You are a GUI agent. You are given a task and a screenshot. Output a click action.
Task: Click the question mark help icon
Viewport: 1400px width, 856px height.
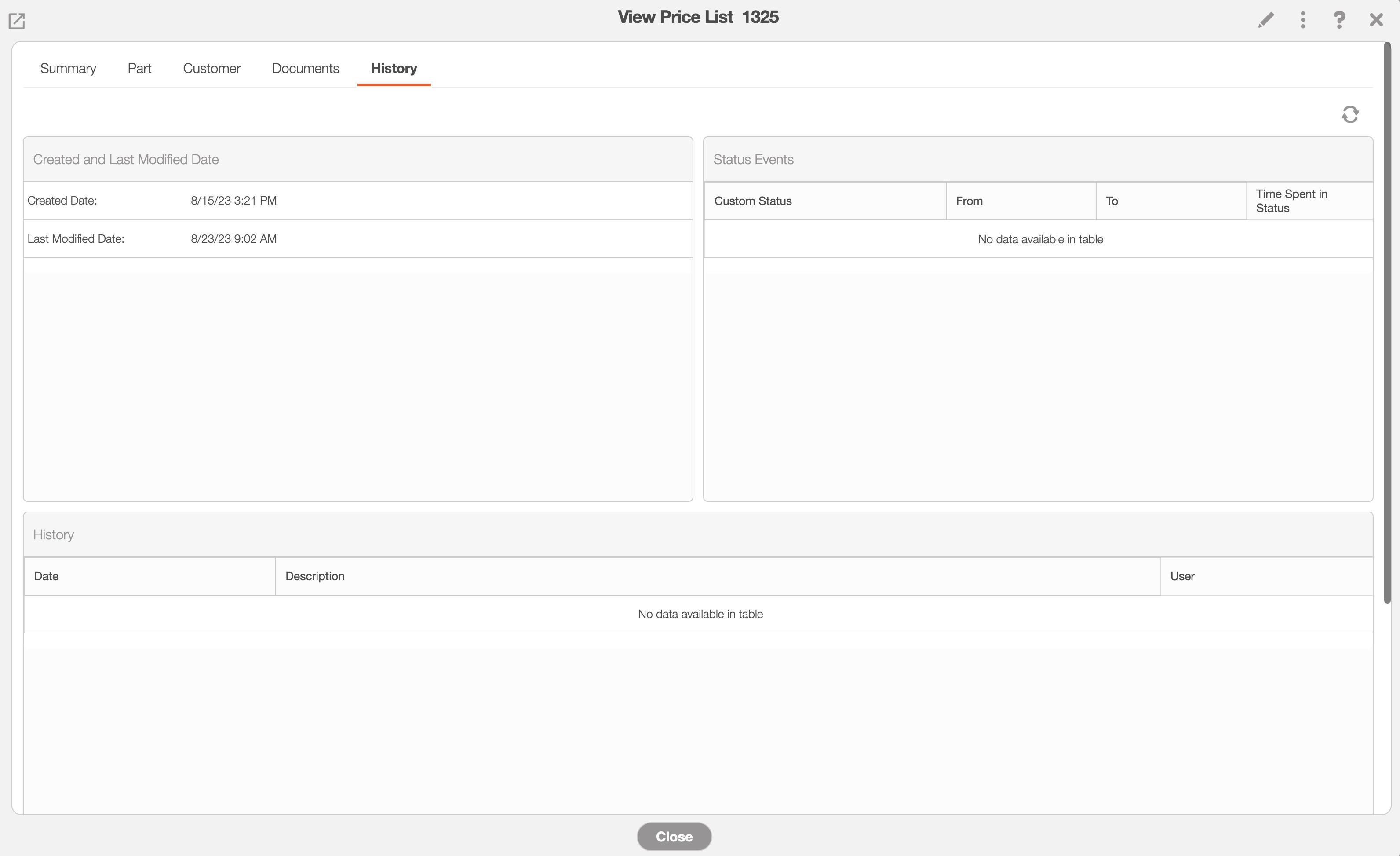pos(1339,21)
